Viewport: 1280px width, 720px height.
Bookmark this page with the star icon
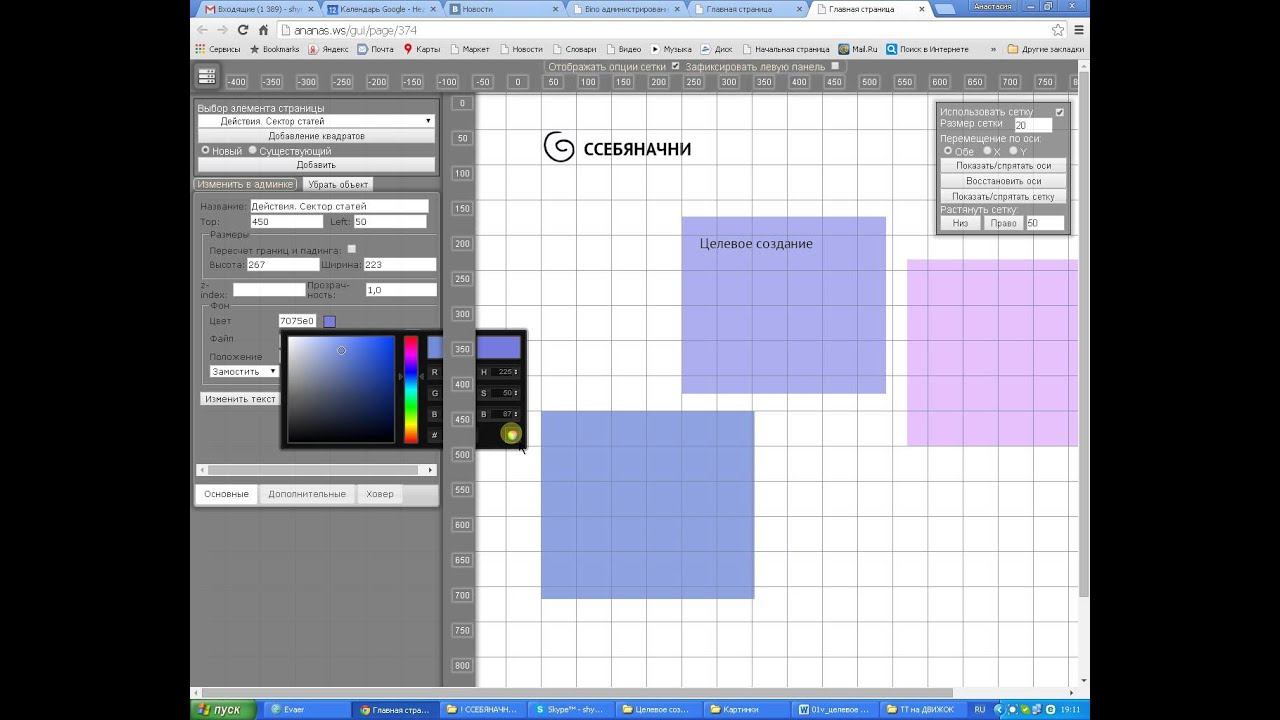click(x=1058, y=30)
